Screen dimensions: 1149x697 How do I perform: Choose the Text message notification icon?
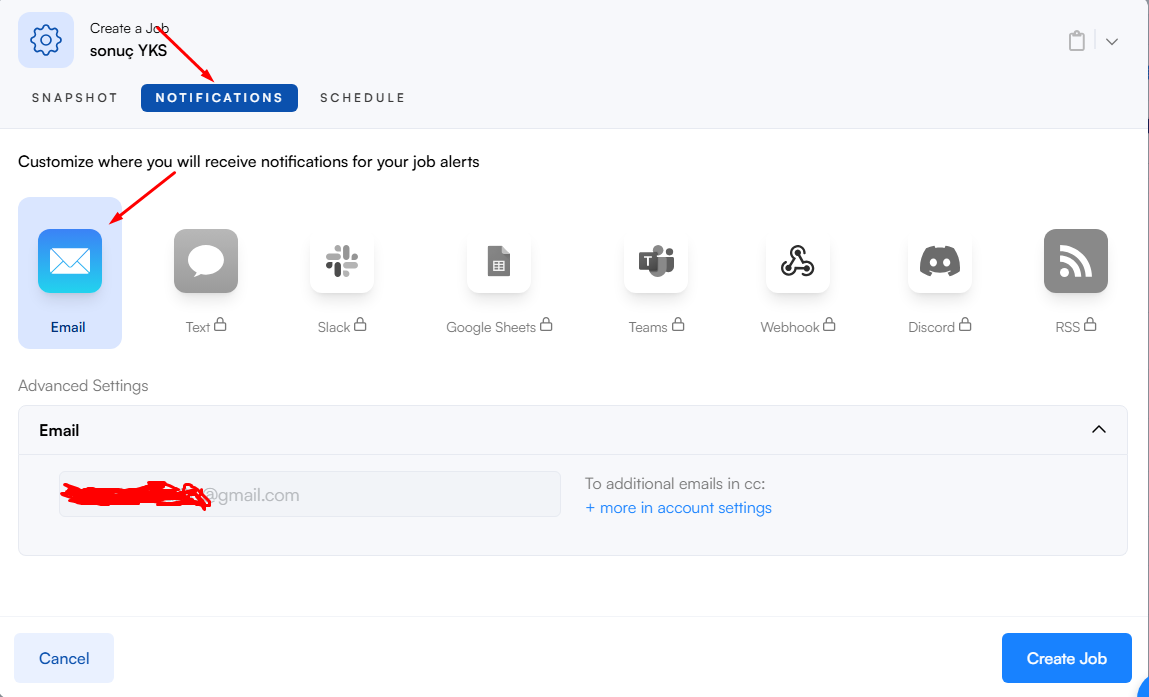click(x=206, y=262)
